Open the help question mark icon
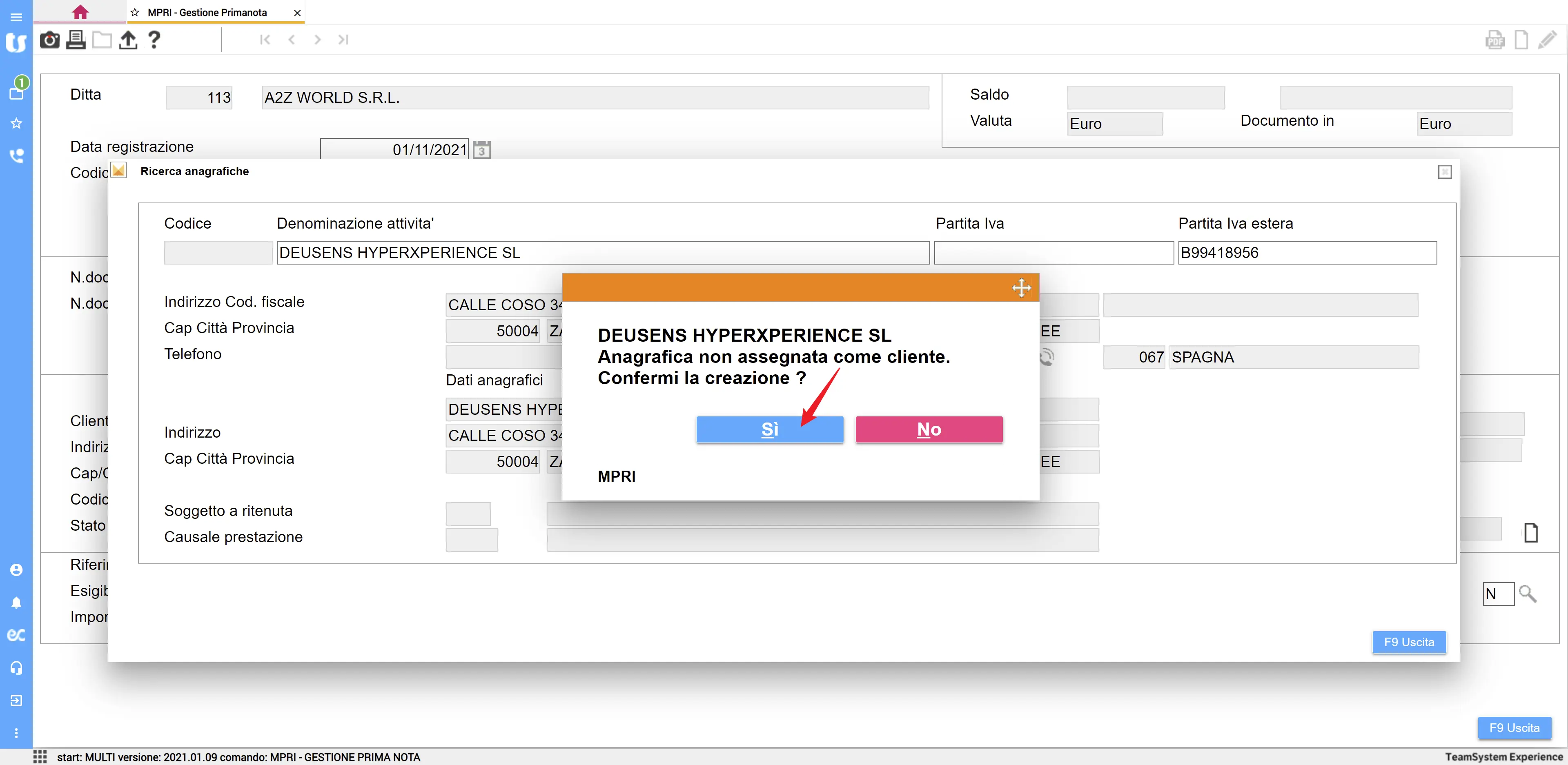1568x765 pixels. pyautogui.click(x=154, y=40)
